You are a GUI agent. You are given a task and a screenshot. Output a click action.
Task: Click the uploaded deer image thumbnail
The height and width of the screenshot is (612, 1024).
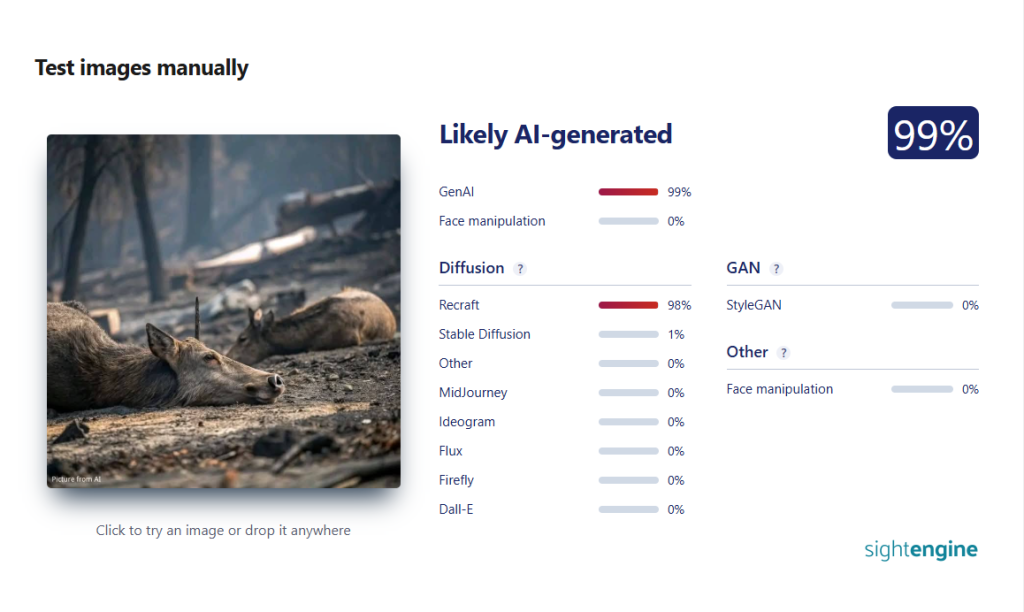pos(223,311)
